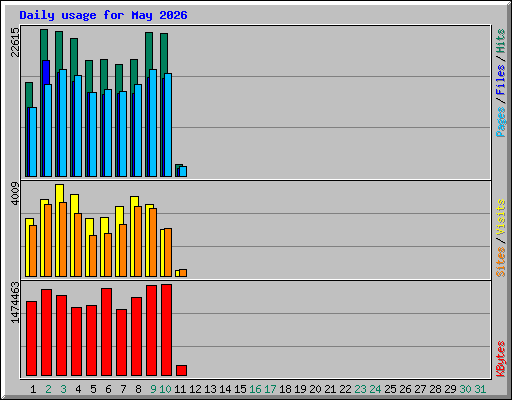This screenshot has height=400, width=512.
Task: Click day 27 on the axis
Action: [420, 389]
